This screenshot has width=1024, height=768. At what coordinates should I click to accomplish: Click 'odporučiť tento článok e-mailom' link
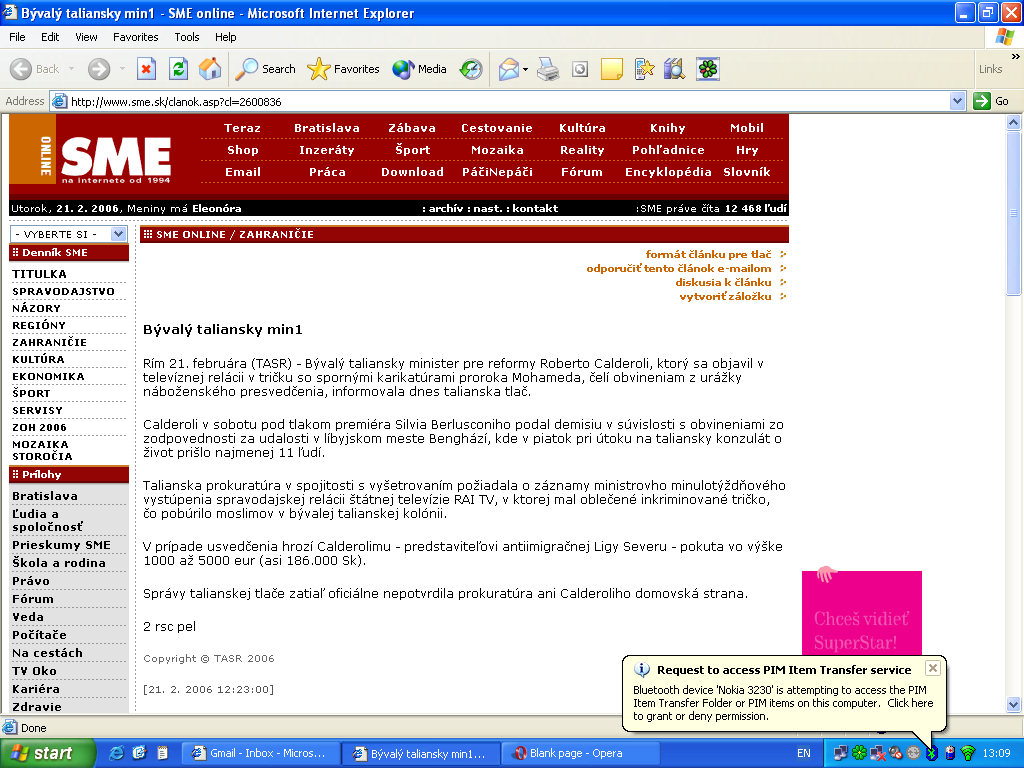coord(679,268)
